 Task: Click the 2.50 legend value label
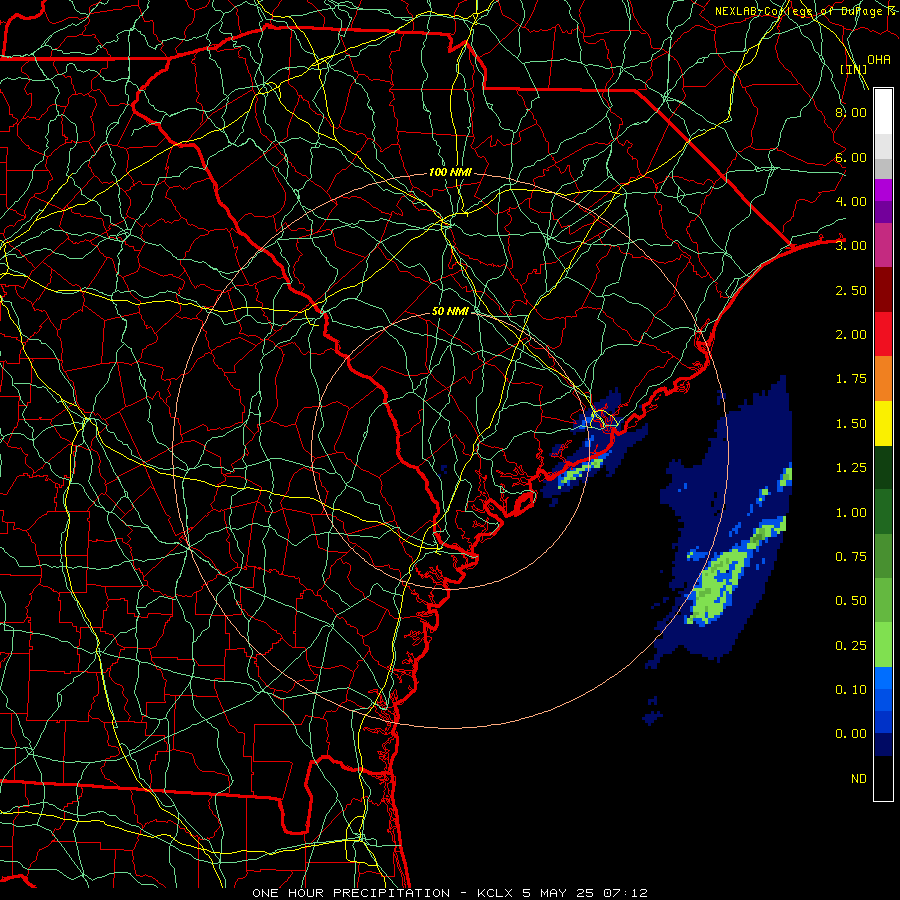coord(851,290)
